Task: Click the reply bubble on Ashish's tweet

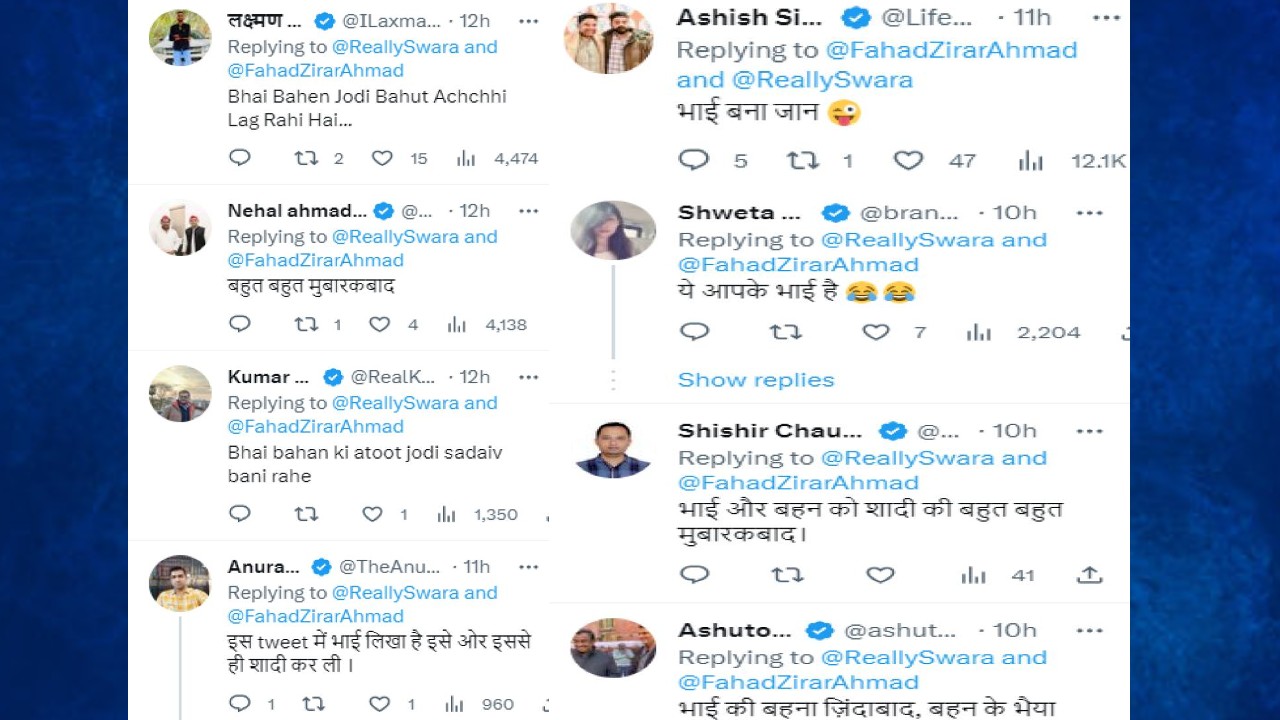Action: click(693, 159)
